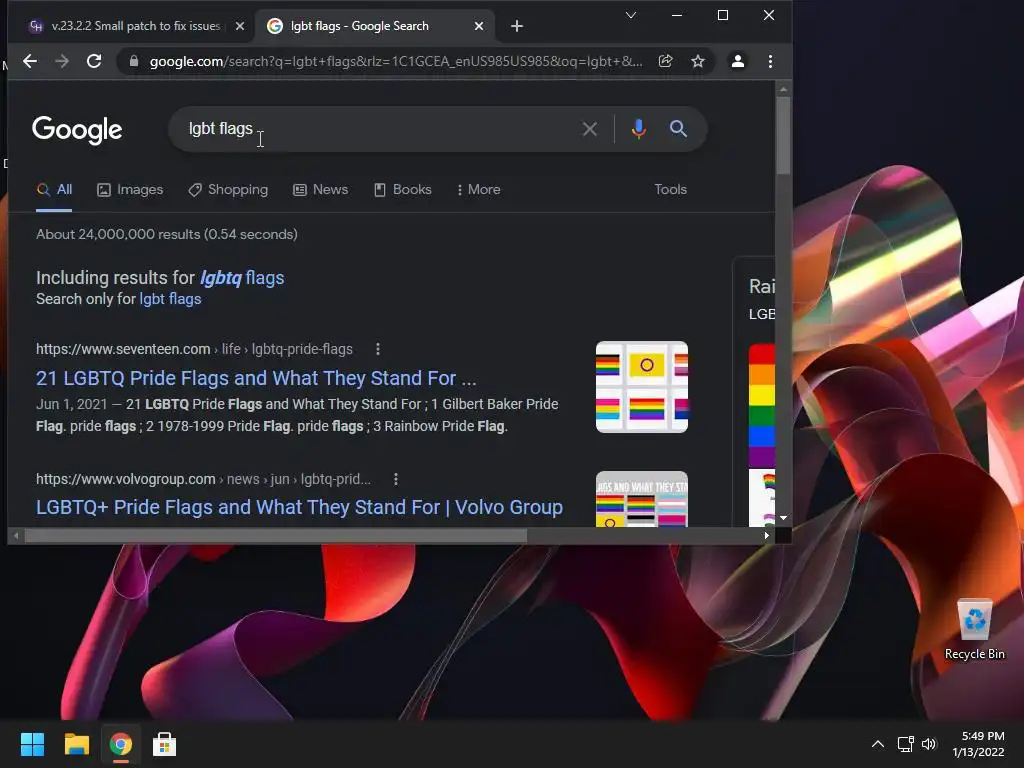Viewport: 1024px width, 768px height.
Task: Maximize the Chrome window
Action: point(723,15)
